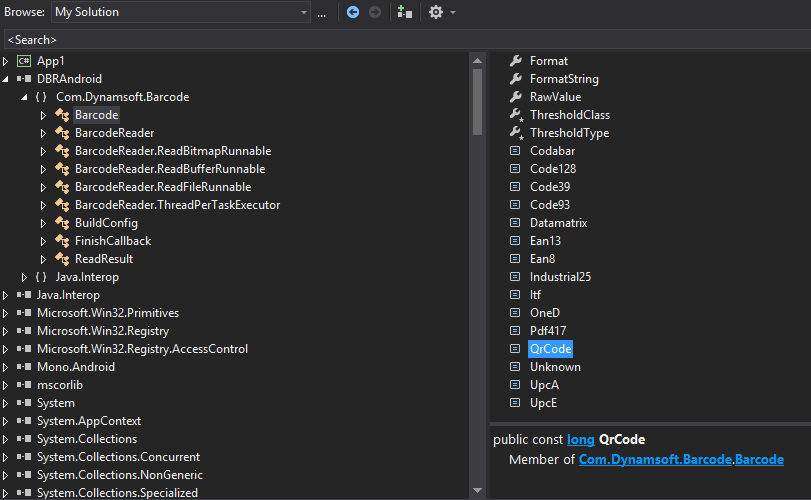
Task: Click the wrench icon beside RawValue
Action: [516, 97]
